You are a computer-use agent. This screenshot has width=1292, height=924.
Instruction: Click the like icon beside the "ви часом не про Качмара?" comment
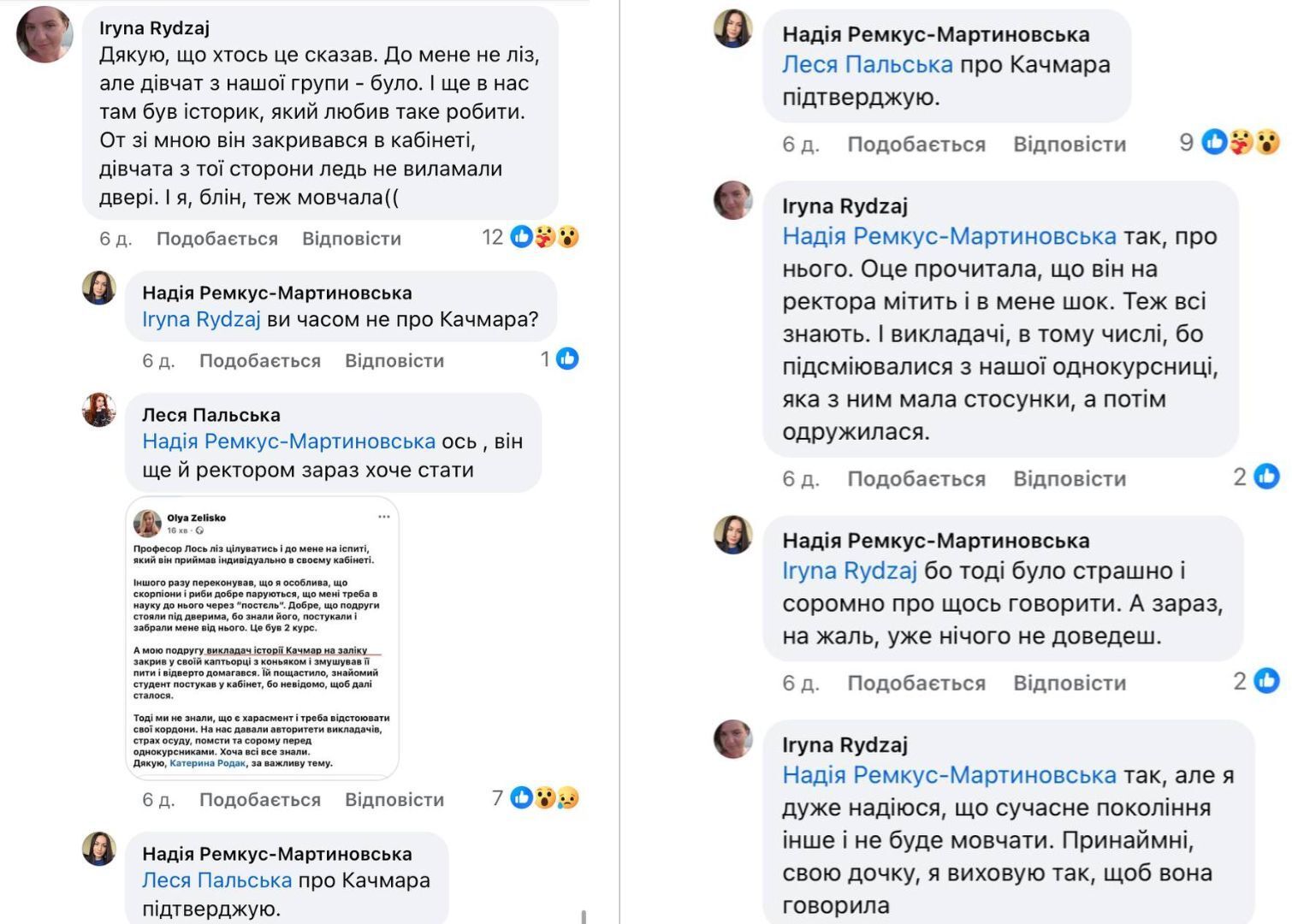(567, 359)
